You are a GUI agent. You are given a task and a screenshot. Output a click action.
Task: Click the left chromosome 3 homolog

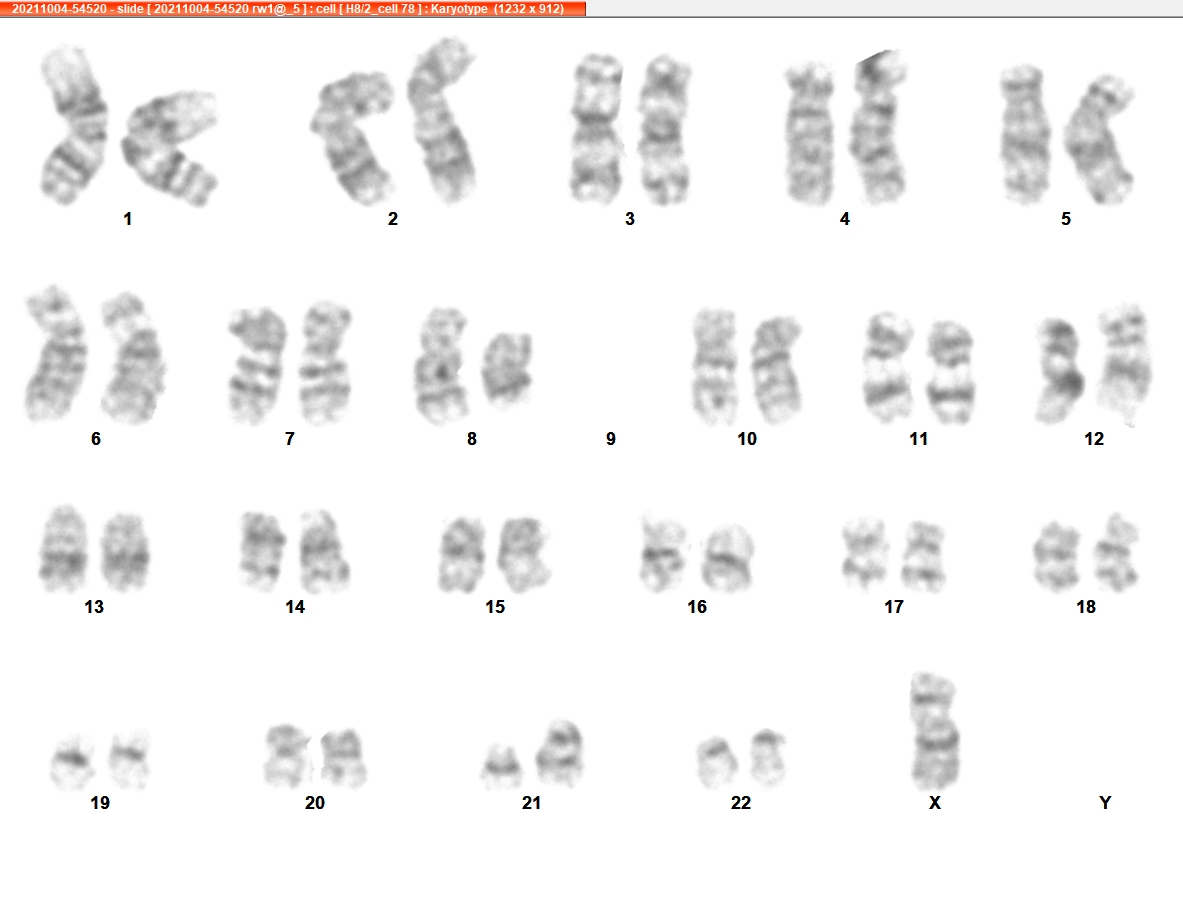point(597,128)
